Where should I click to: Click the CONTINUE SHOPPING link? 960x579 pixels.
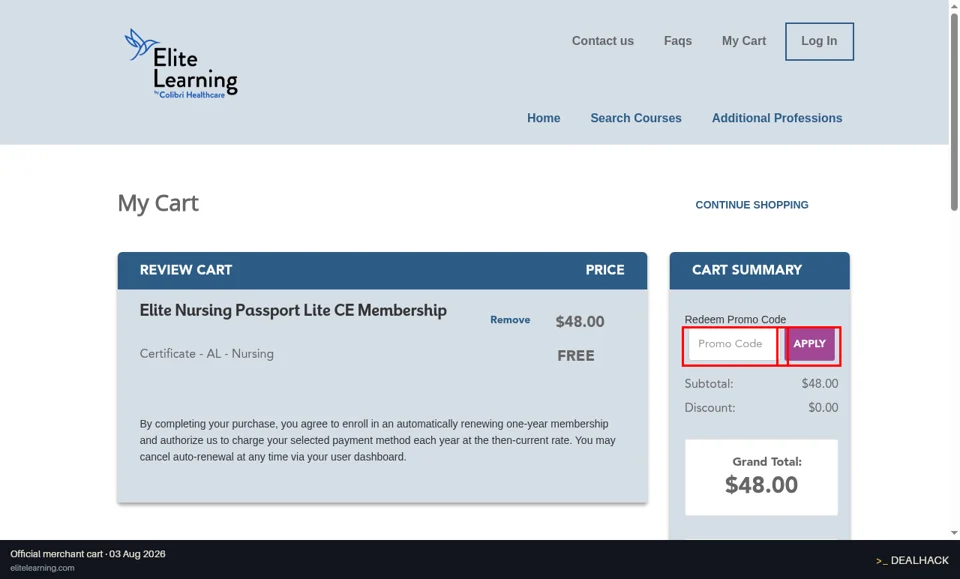[751, 205]
